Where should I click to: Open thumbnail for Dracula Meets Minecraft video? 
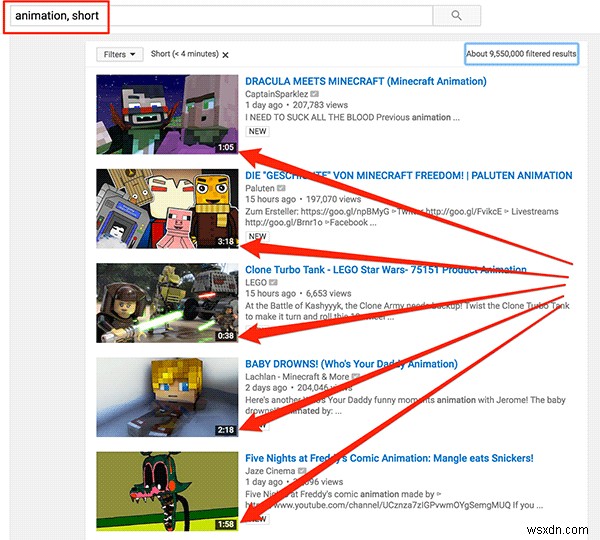tap(167, 114)
